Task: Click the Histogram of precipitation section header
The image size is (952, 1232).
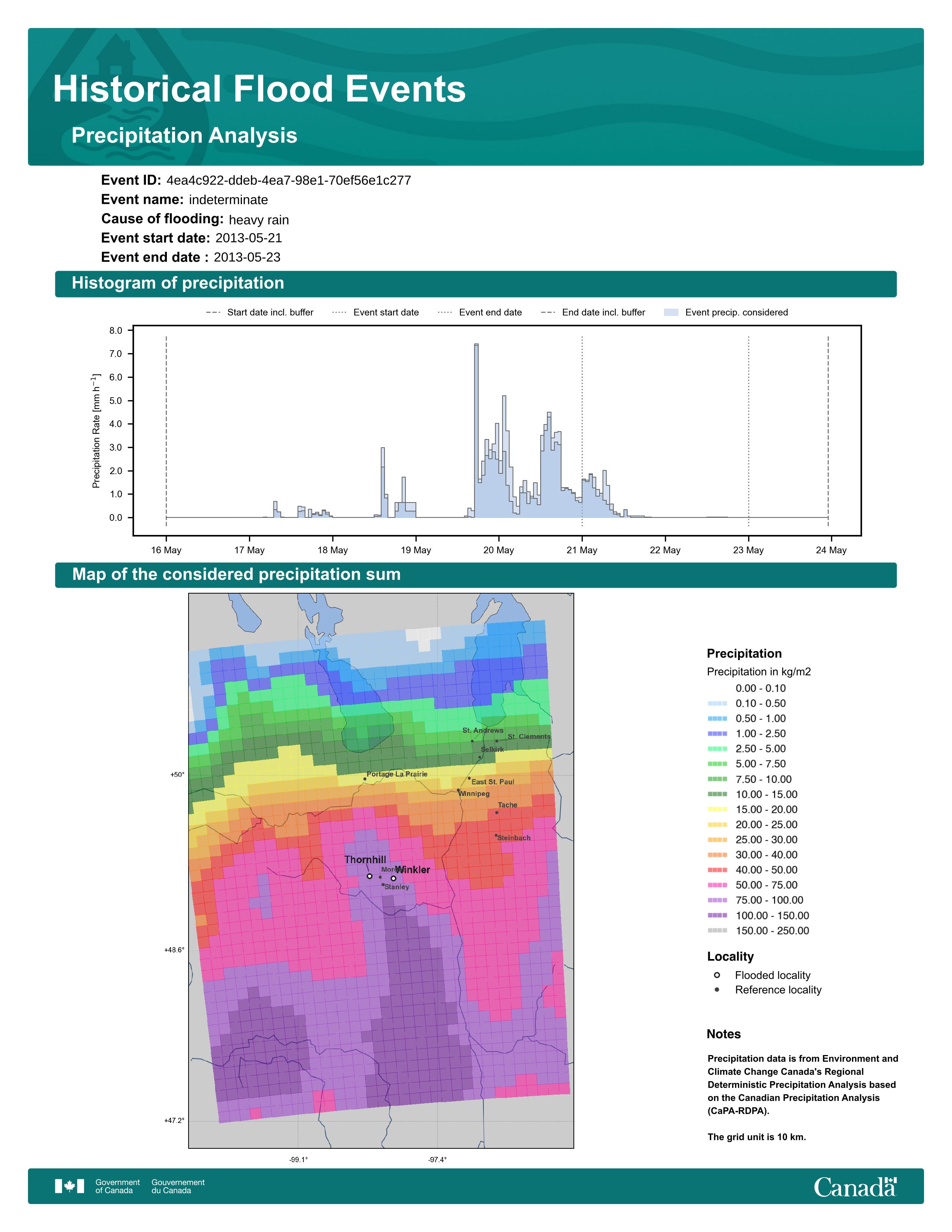Action: coord(178,283)
